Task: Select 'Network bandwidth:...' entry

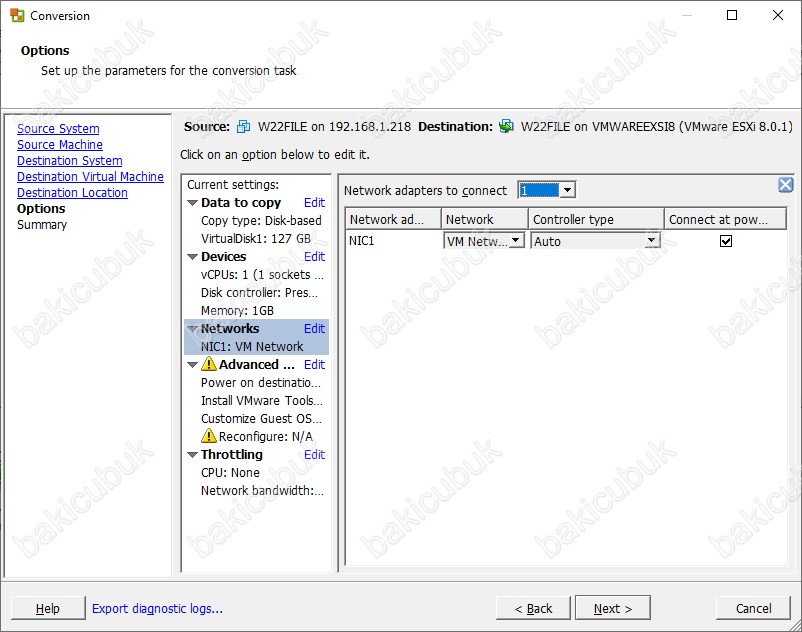Action: [262, 490]
